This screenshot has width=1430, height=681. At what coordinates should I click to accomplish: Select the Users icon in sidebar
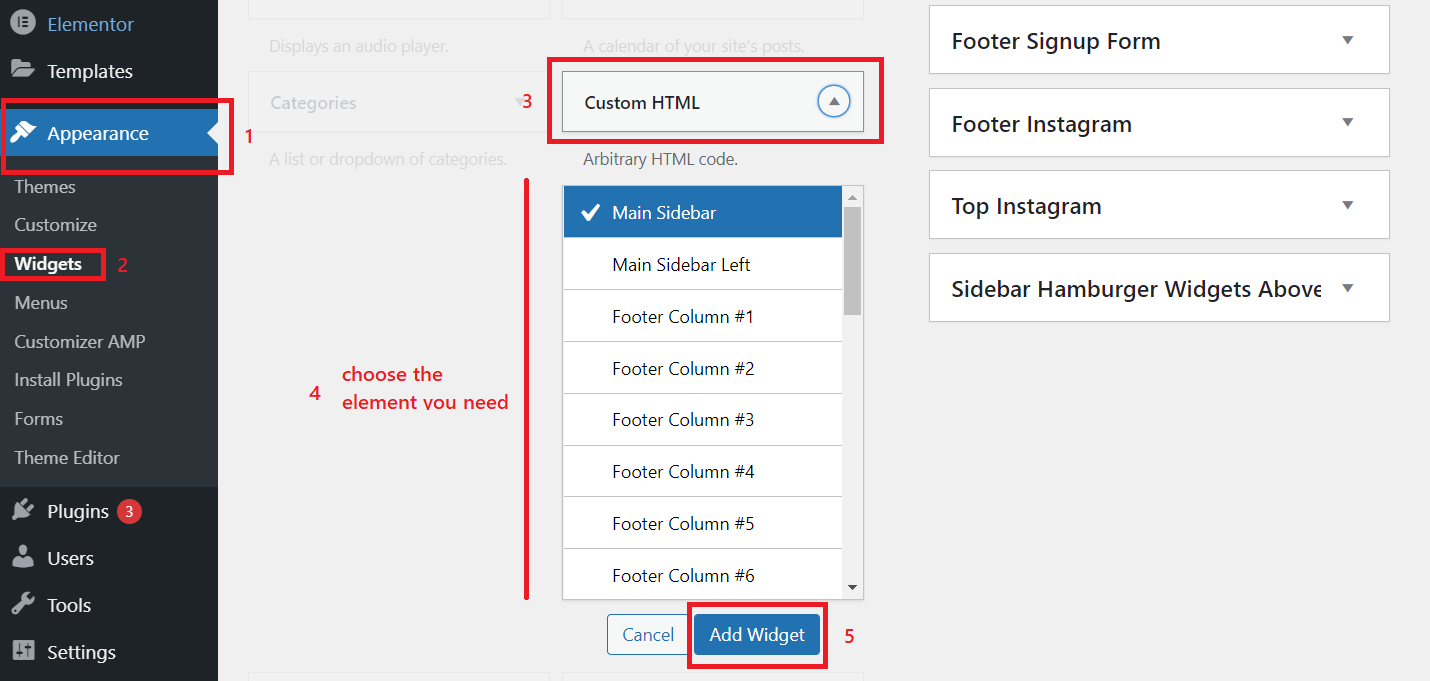point(24,558)
